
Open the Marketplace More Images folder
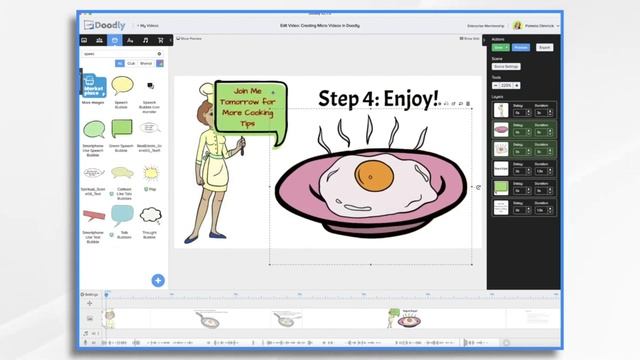94,86
